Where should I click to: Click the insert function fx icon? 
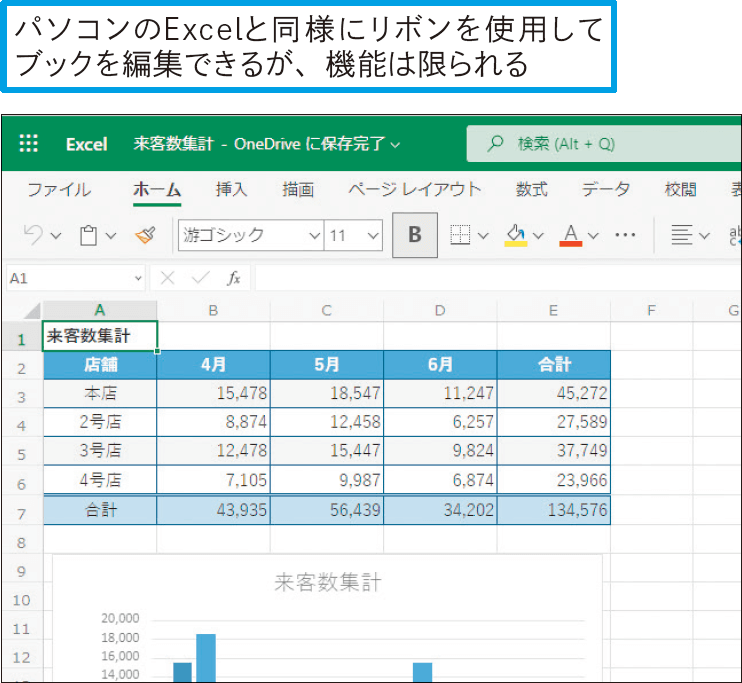pos(234,278)
